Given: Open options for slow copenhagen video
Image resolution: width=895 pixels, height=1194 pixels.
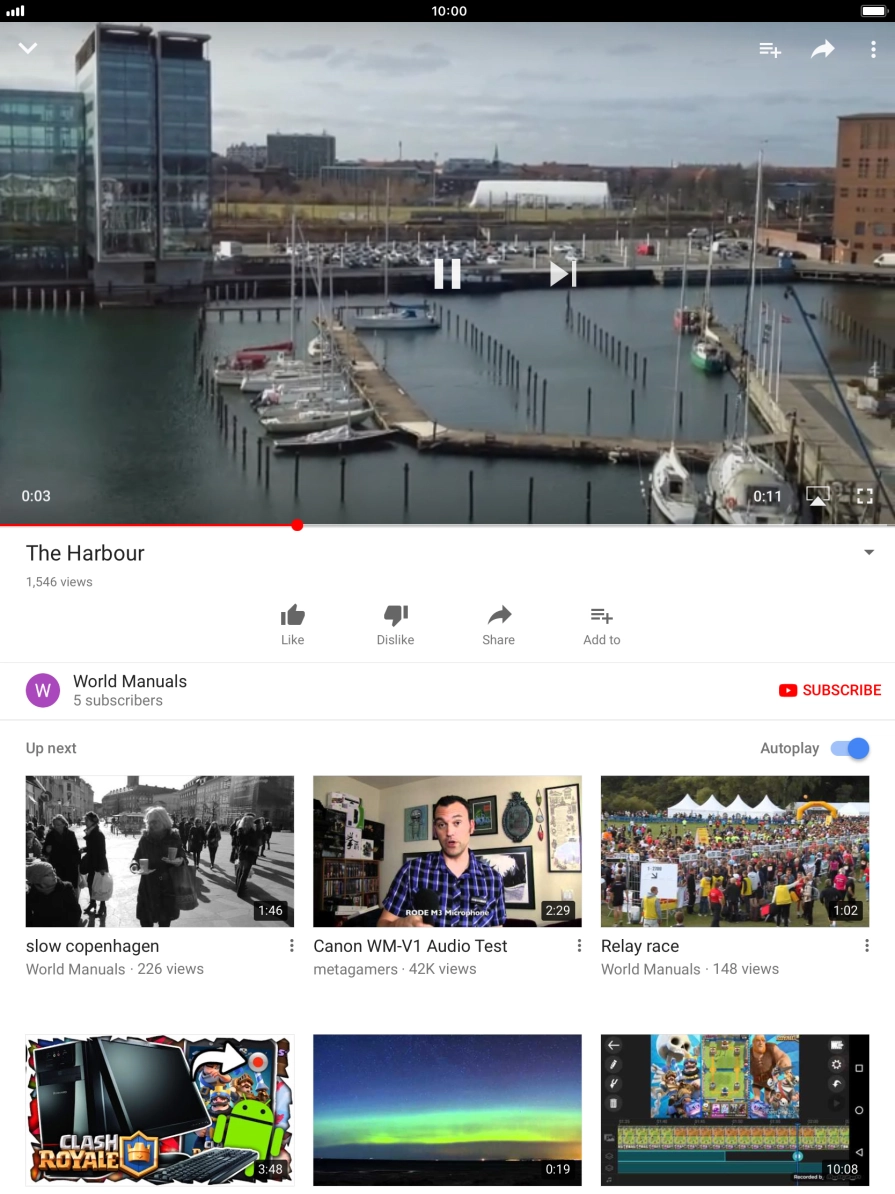Looking at the screenshot, I should pyautogui.click(x=292, y=946).
